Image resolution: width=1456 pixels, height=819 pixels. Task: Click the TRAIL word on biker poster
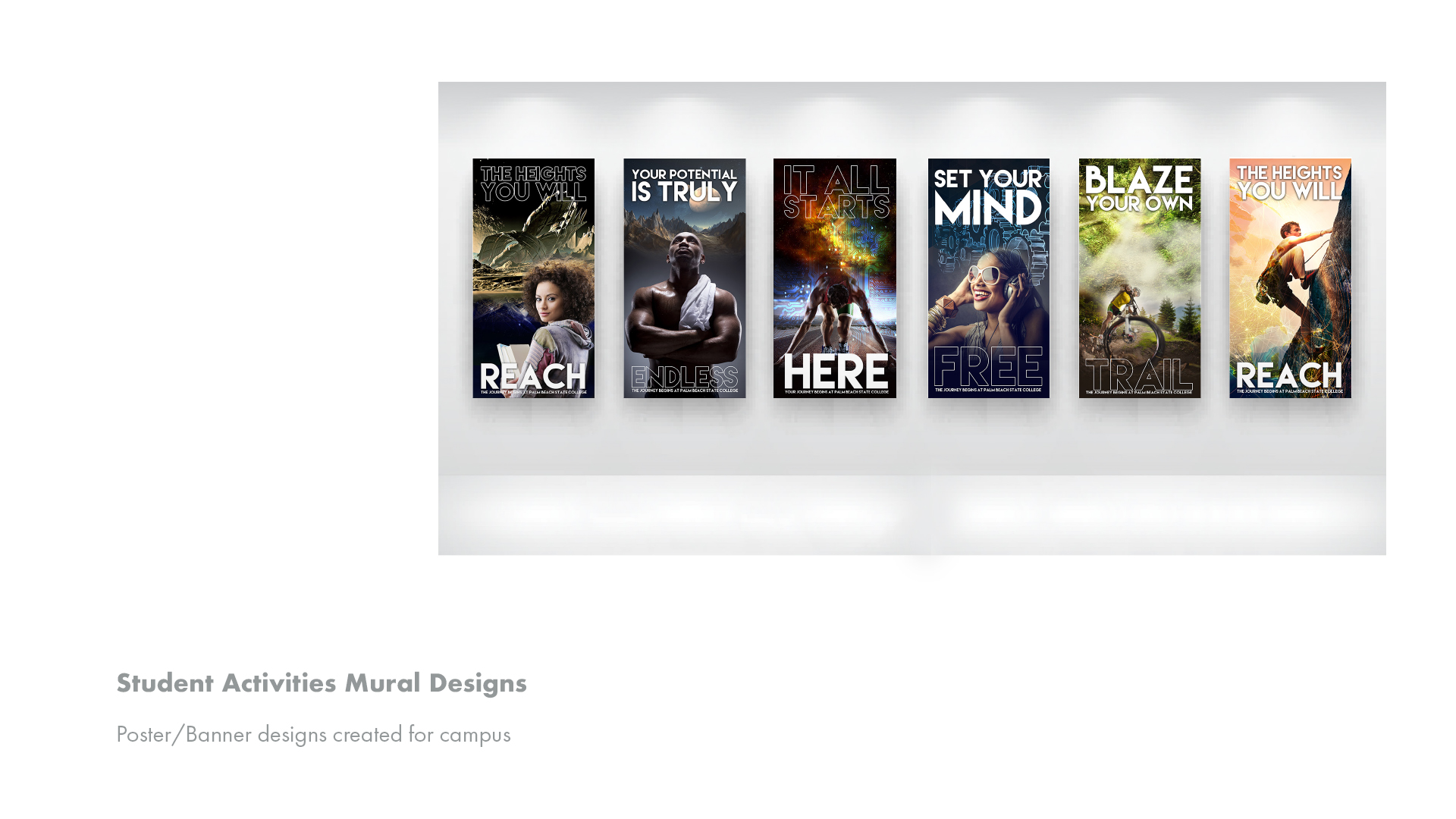click(x=1139, y=374)
